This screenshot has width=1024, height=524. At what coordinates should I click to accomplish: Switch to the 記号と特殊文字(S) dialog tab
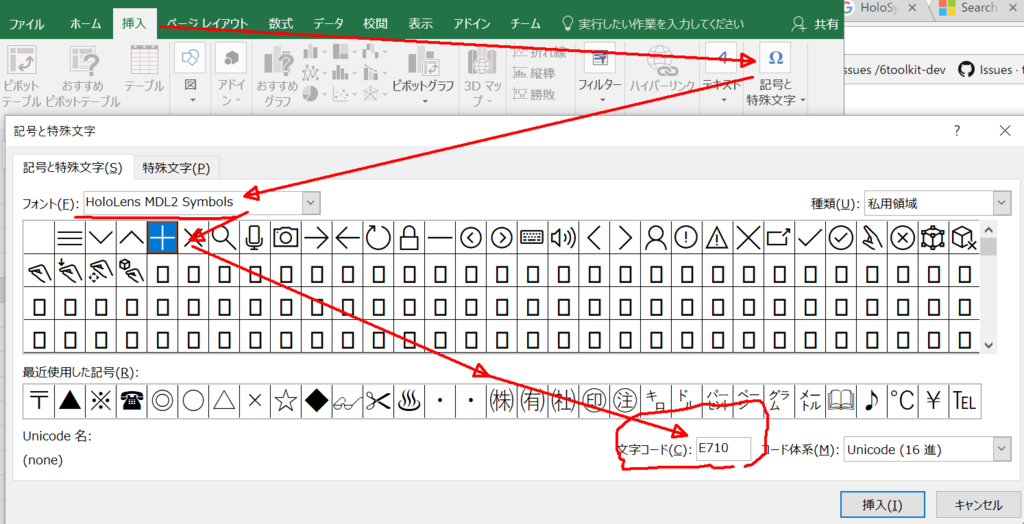73,167
